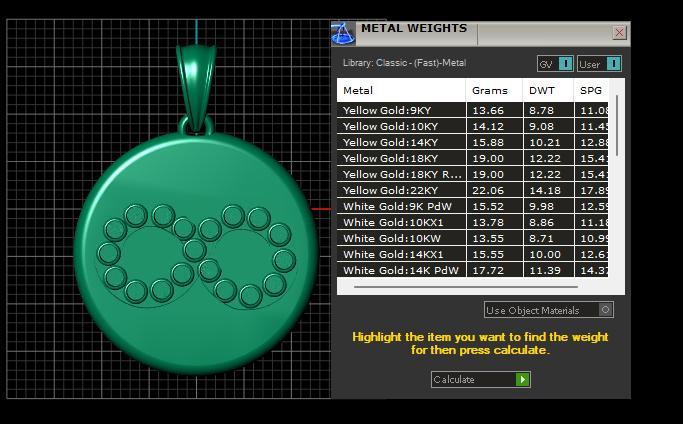The height and width of the screenshot is (424, 683).
Task: Close the Metal Weights panel
Action: coord(619,33)
